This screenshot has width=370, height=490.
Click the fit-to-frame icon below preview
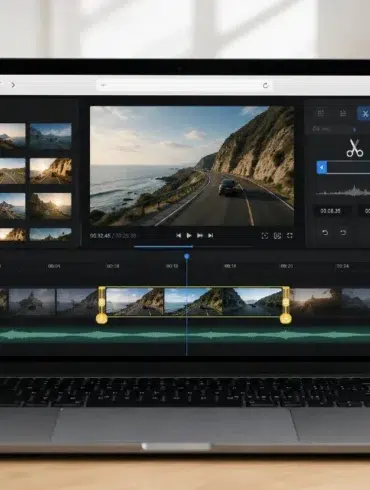(265, 236)
